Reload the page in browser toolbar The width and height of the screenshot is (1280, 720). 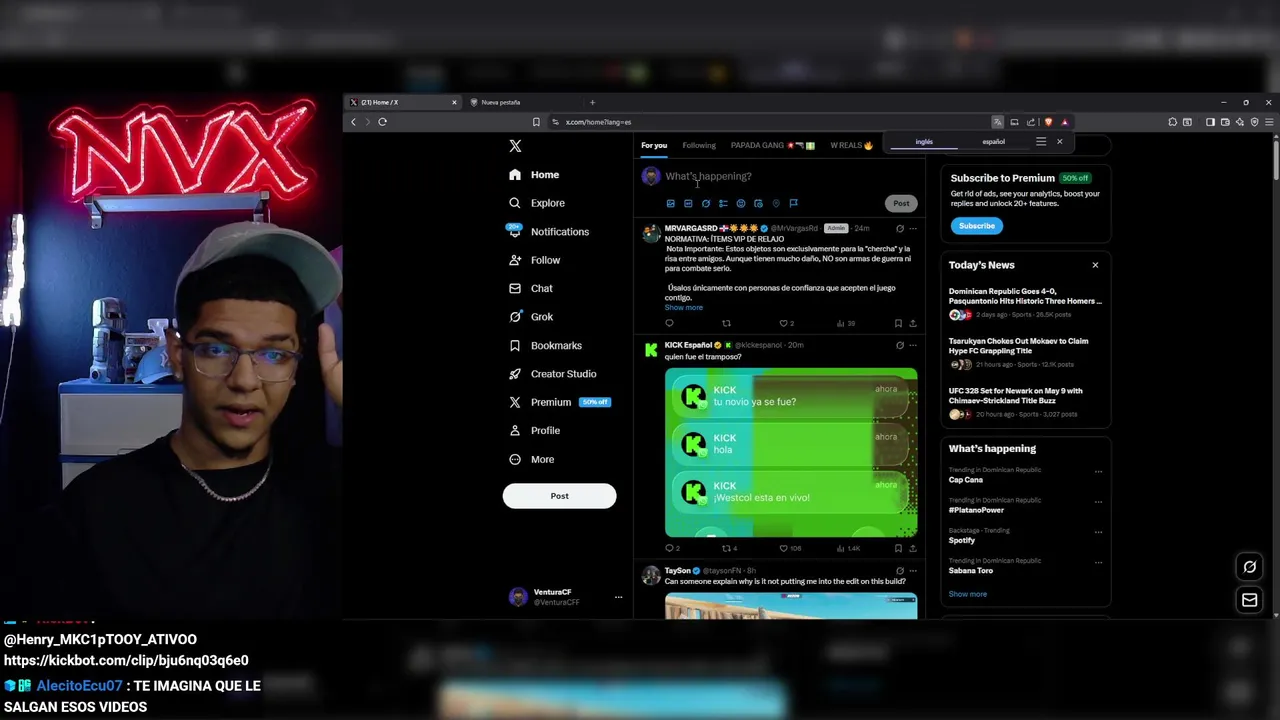pyautogui.click(x=382, y=122)
